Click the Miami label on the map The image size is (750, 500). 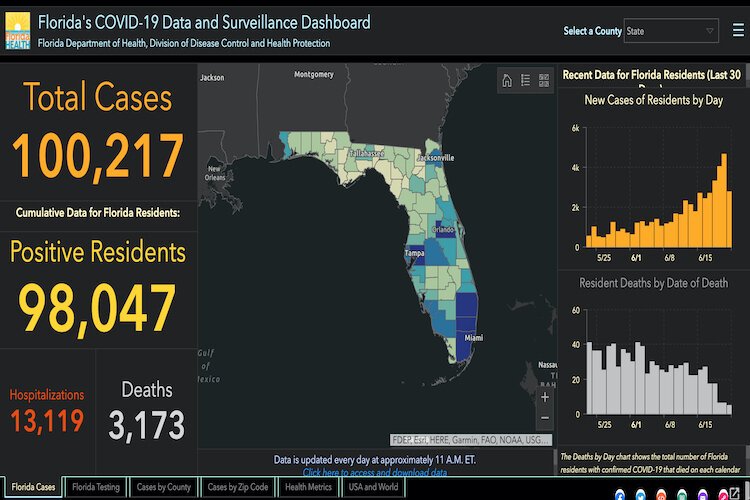[474, 338]
